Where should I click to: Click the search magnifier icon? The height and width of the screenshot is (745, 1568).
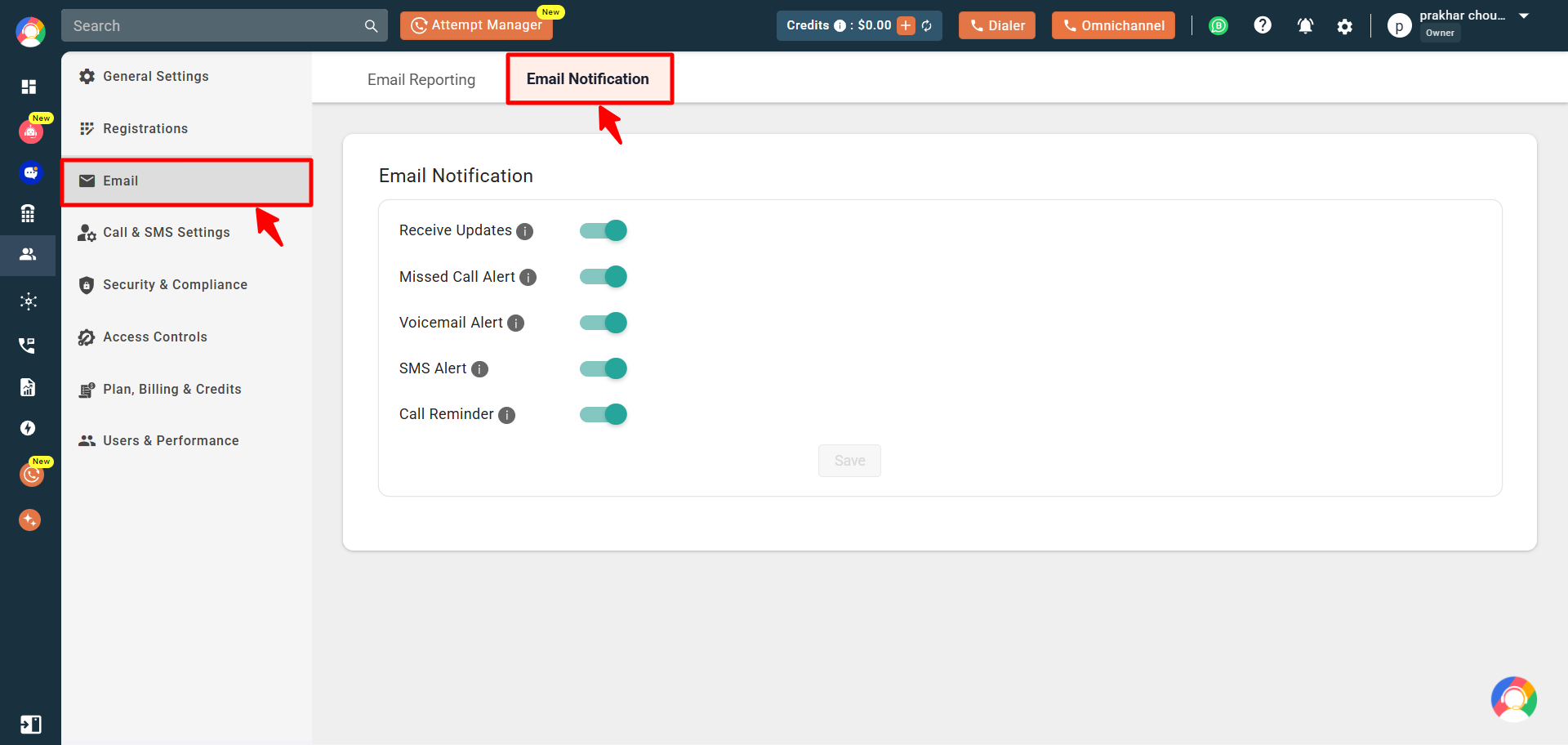[x=371, y=26]
